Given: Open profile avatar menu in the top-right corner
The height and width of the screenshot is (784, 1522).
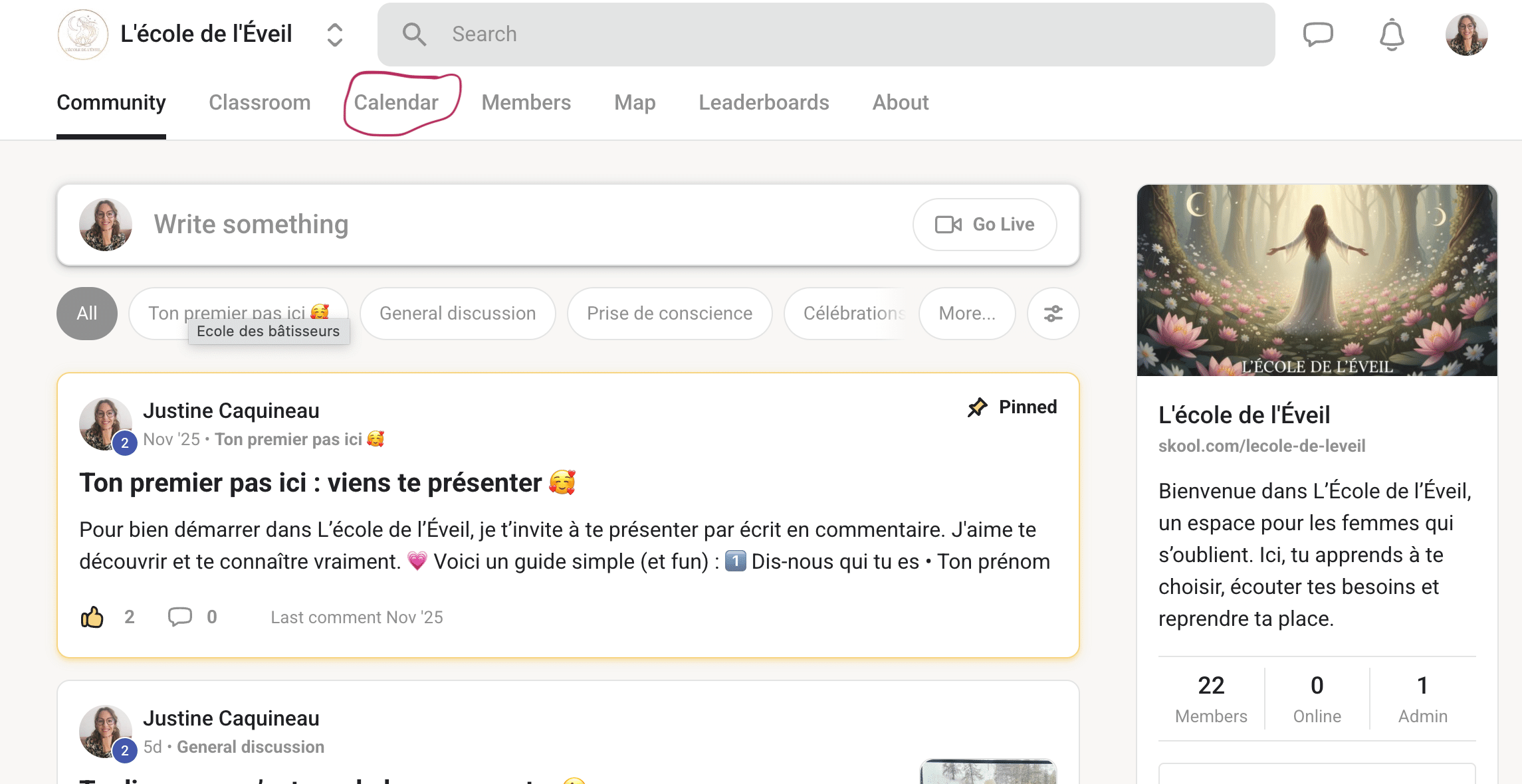Looking at the screenshot, I should [x=1466, y=35].
